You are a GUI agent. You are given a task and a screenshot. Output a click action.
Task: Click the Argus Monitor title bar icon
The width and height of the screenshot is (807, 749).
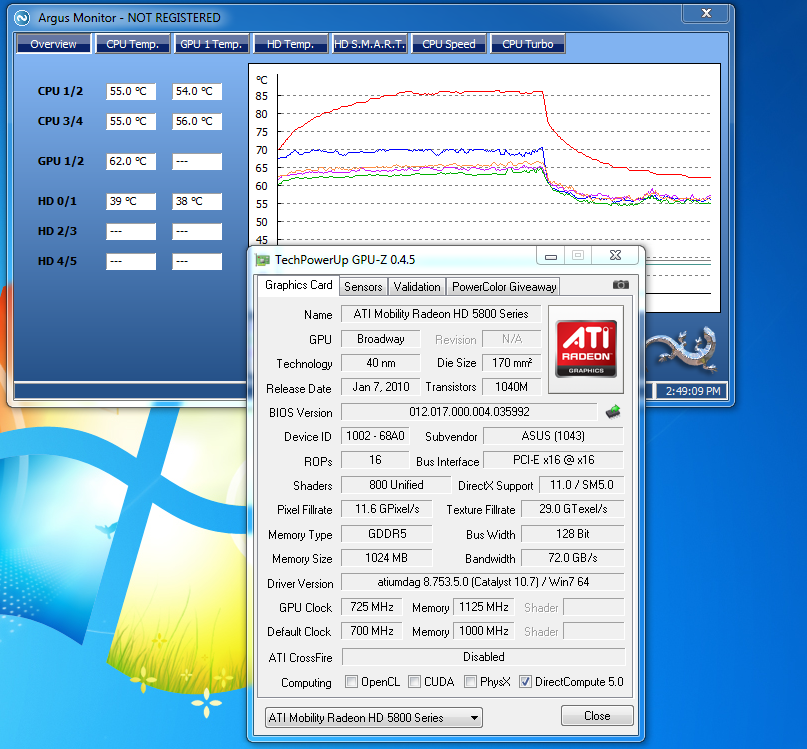[x=22, y=18]
